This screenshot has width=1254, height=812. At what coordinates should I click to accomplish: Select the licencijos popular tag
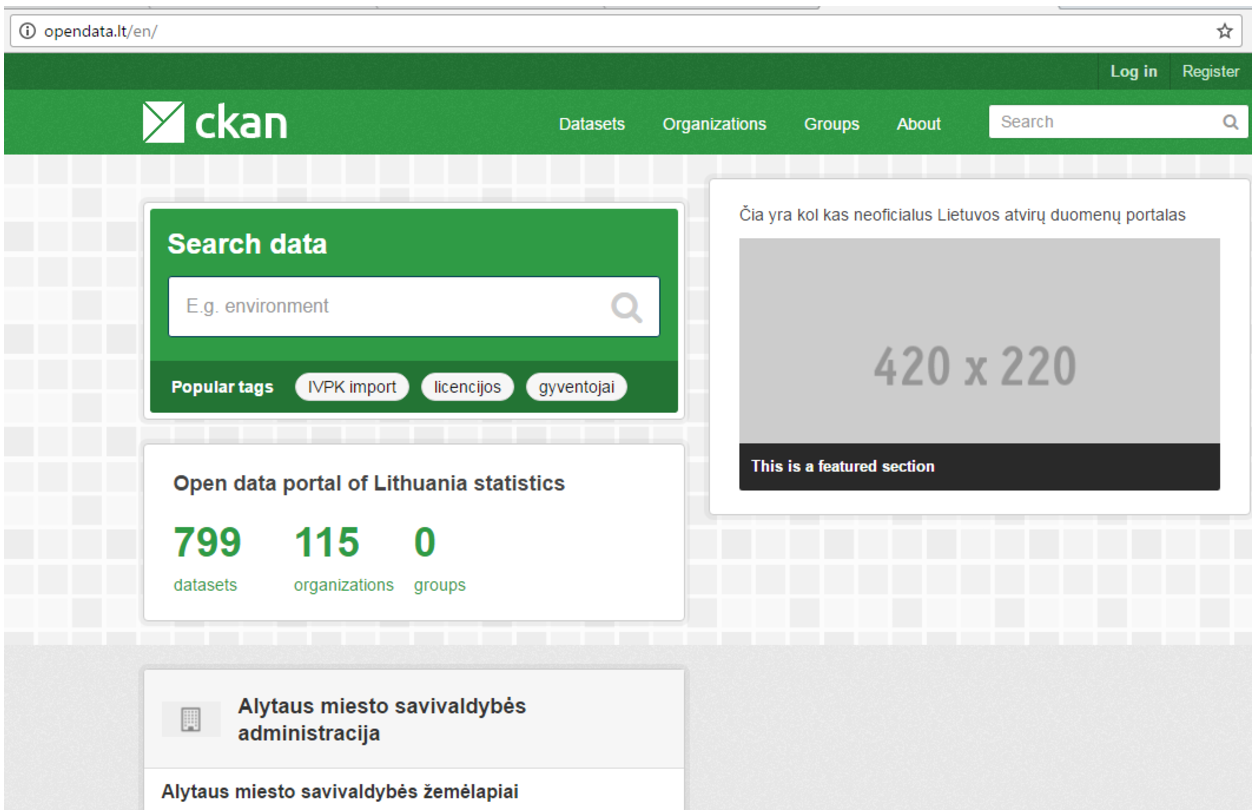(x=468, y=387)
